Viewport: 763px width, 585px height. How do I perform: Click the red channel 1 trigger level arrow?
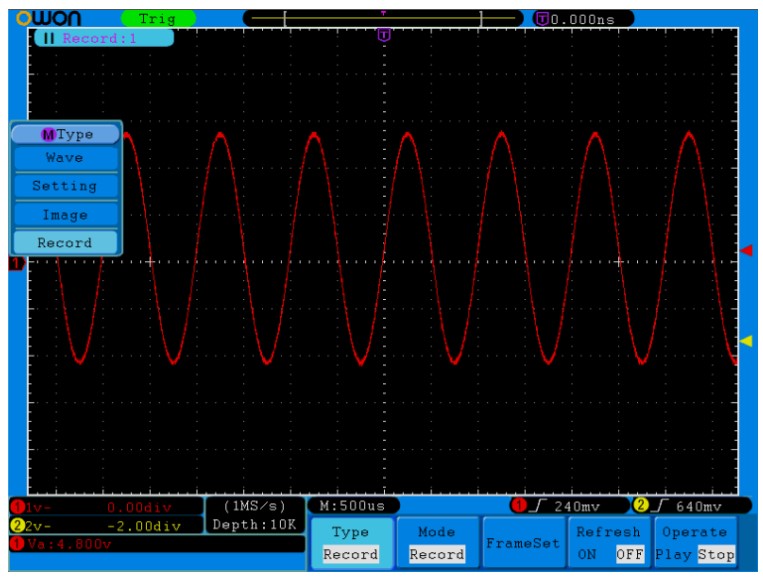(746, 251)
